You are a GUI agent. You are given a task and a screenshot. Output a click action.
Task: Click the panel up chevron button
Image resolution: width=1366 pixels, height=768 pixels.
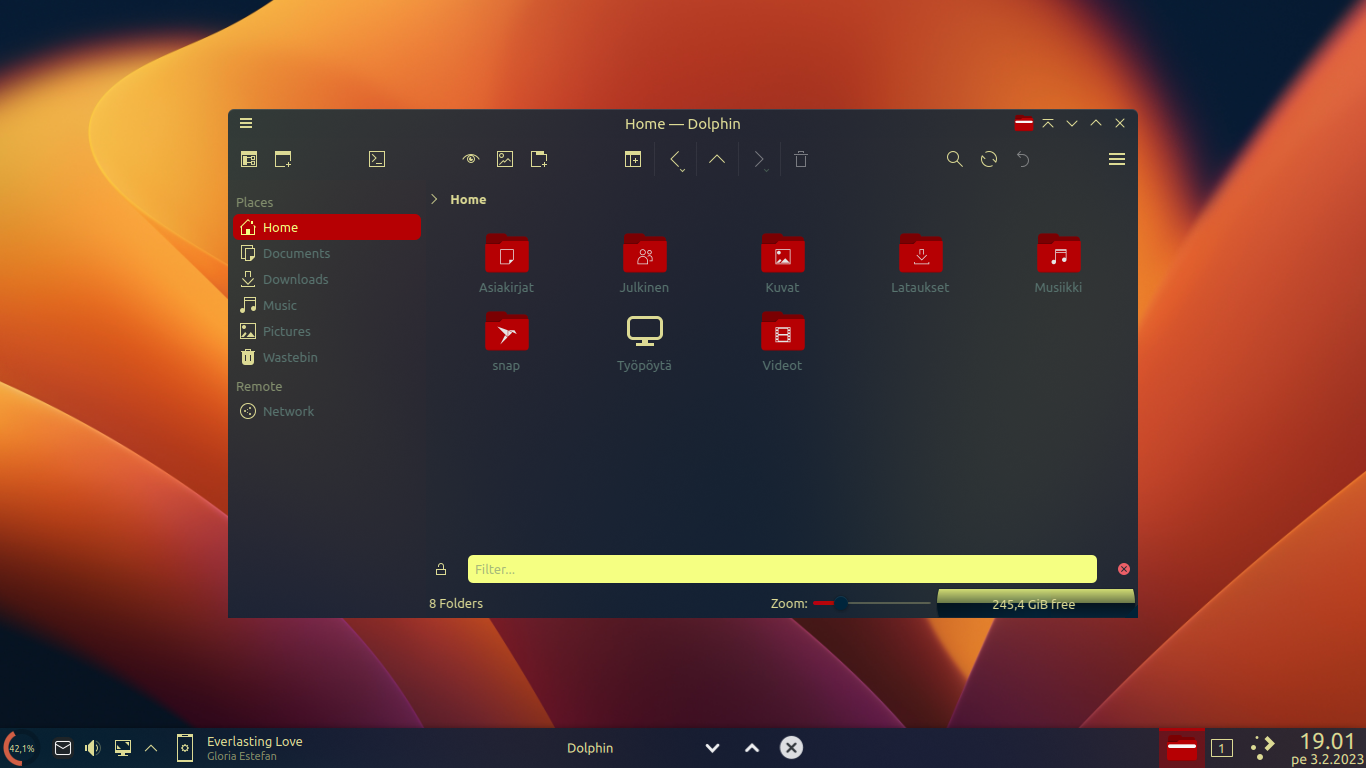point(752,748)
